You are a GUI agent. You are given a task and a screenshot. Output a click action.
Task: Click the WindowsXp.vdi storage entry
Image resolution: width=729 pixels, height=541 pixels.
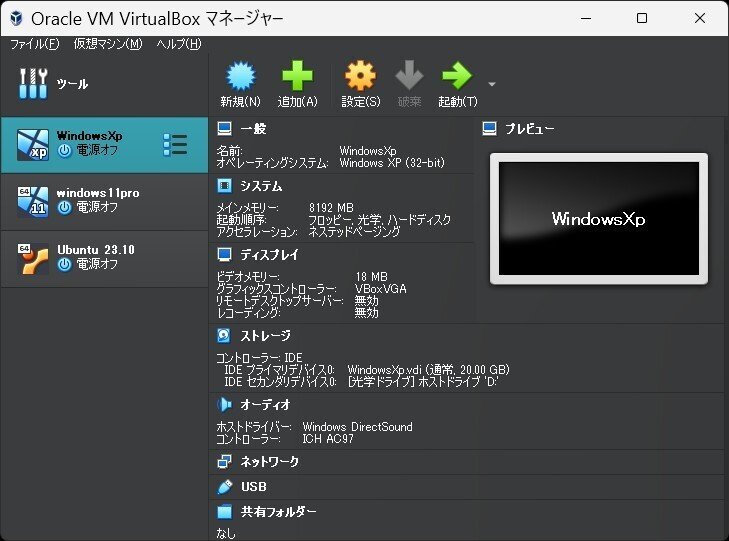429,370
